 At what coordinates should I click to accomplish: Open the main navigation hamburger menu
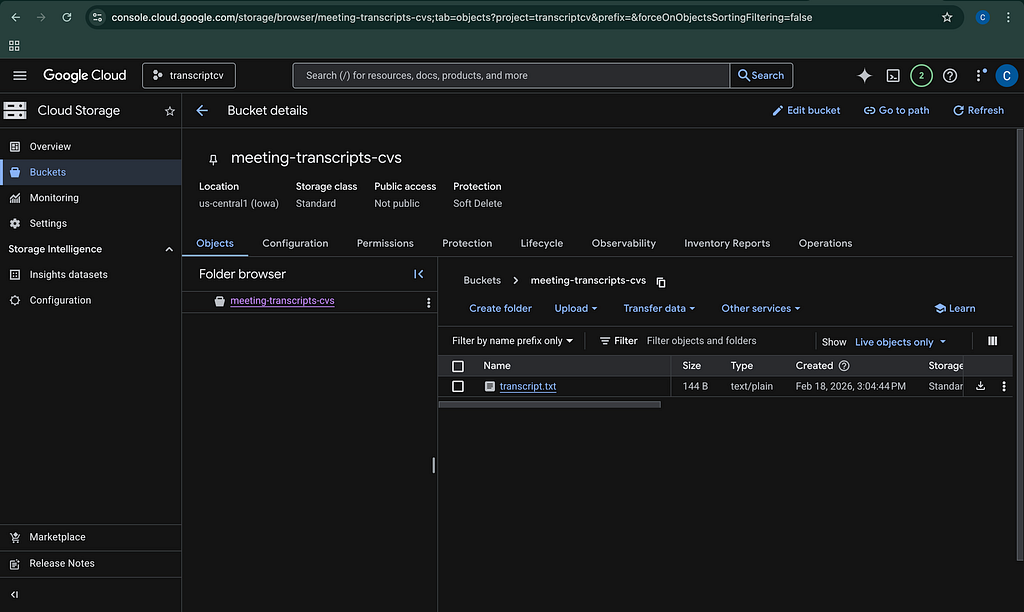point(20,76)
